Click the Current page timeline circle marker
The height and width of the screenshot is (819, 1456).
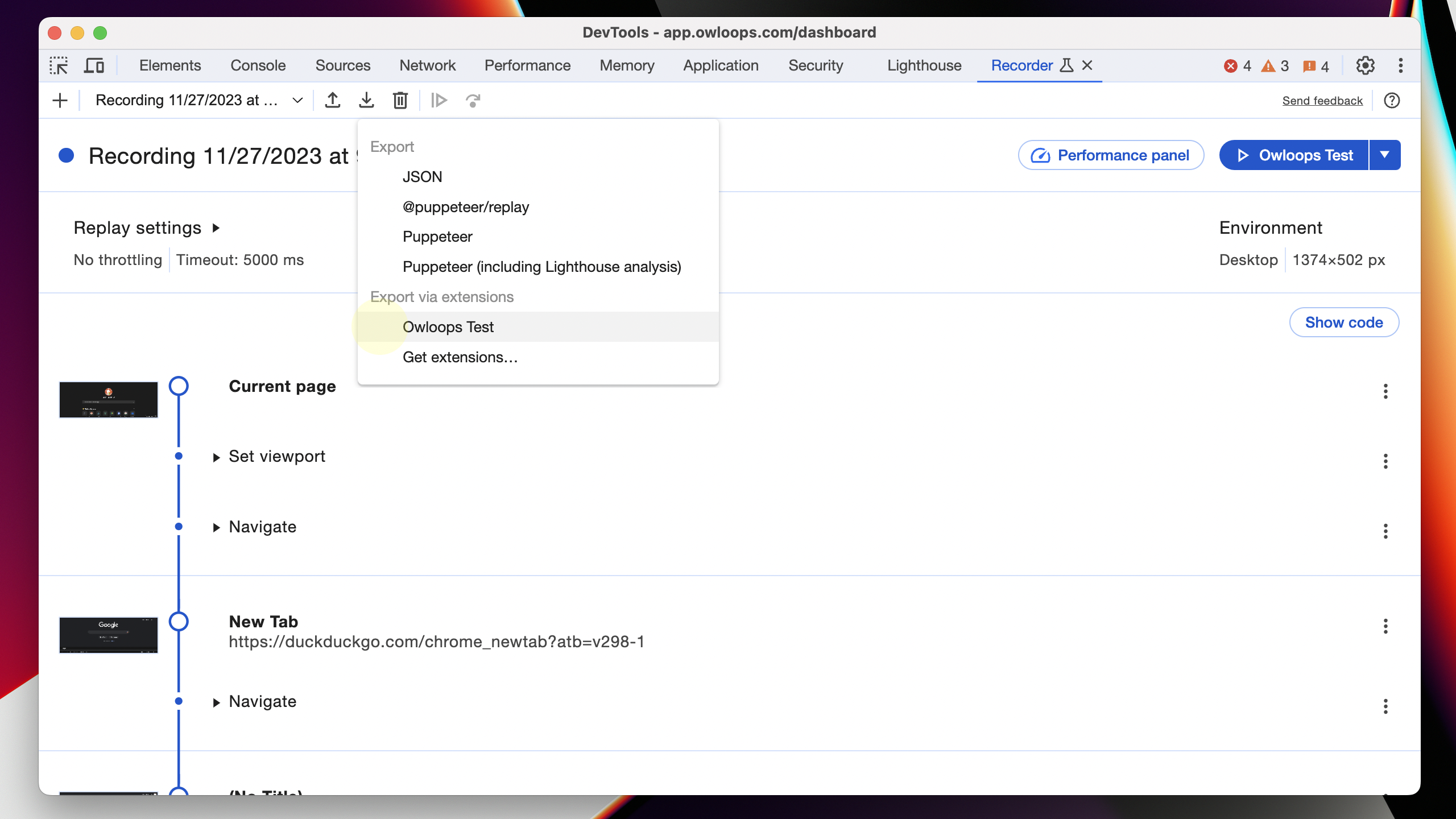coord(179,386)
